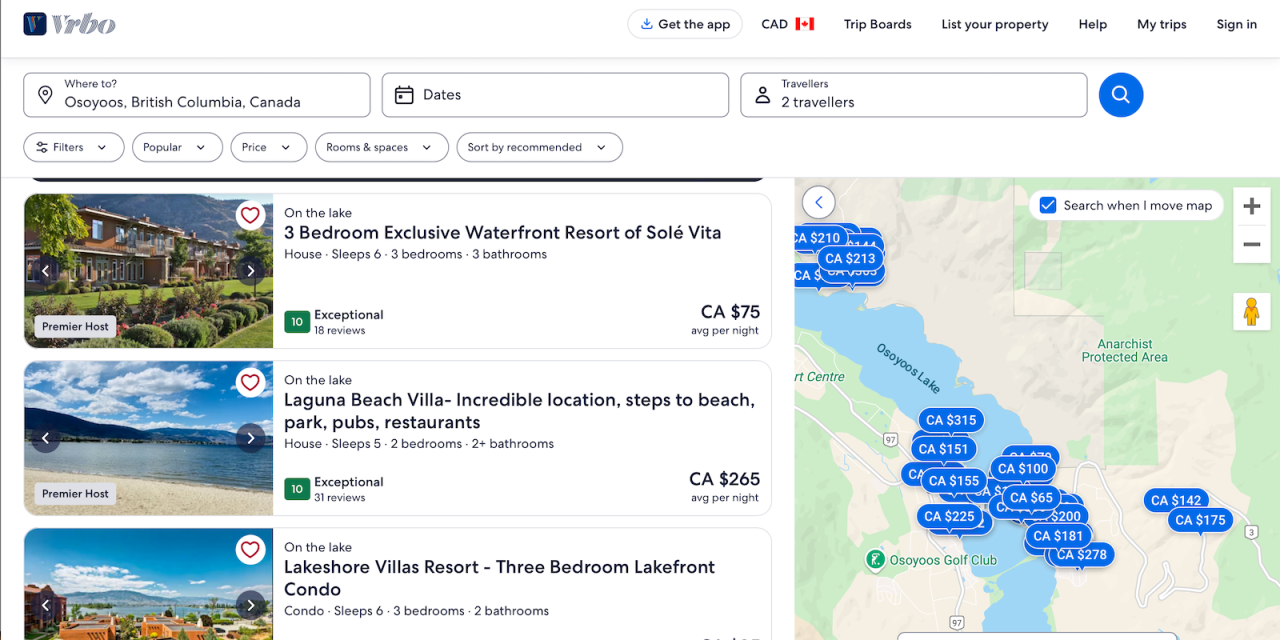Image resolution: width=1280 pixels, height=640 pixels.
Task: Select the Street View pegman icon
Action: tap(1252, 311)
